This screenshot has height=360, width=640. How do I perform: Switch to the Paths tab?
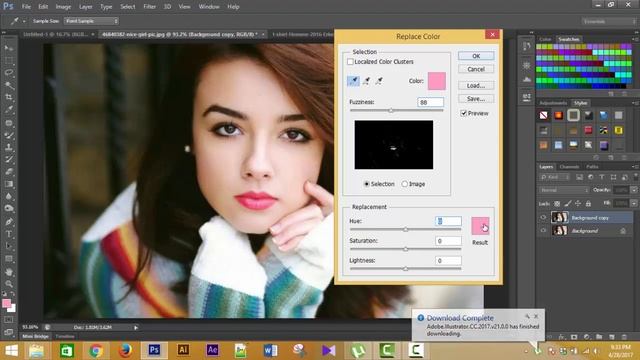tap(592, 167)
